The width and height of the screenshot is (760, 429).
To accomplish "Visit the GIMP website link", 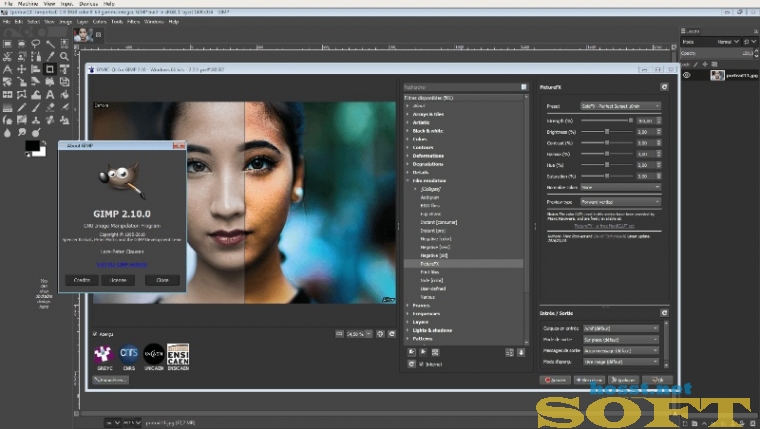I will 122,265.
